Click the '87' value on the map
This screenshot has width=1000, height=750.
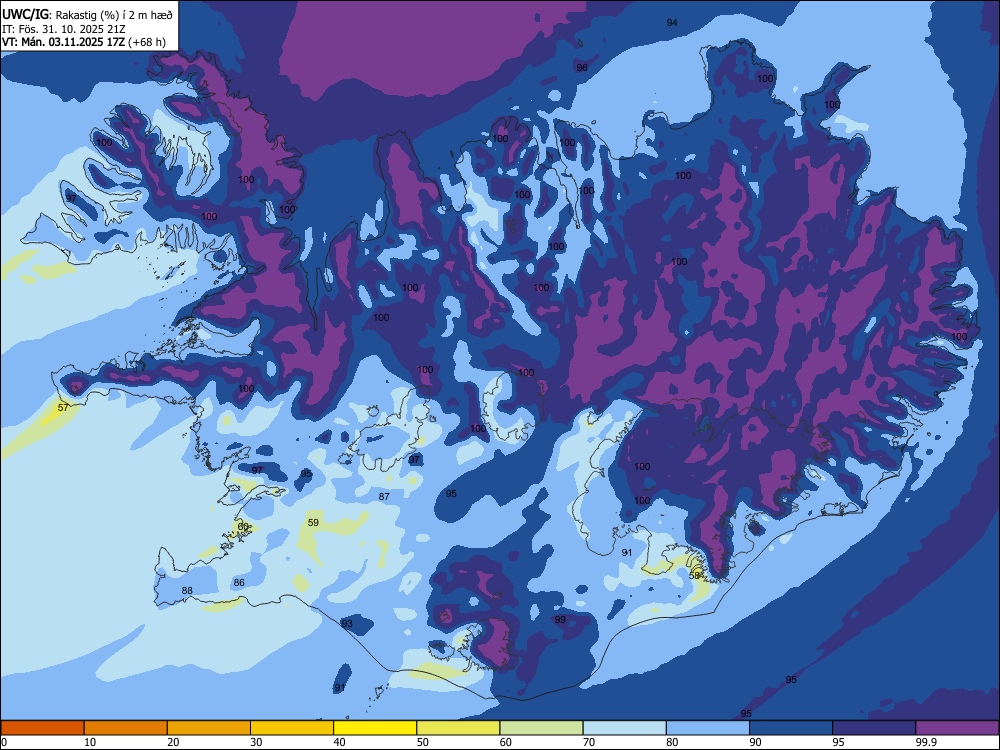tap(384, 496)
